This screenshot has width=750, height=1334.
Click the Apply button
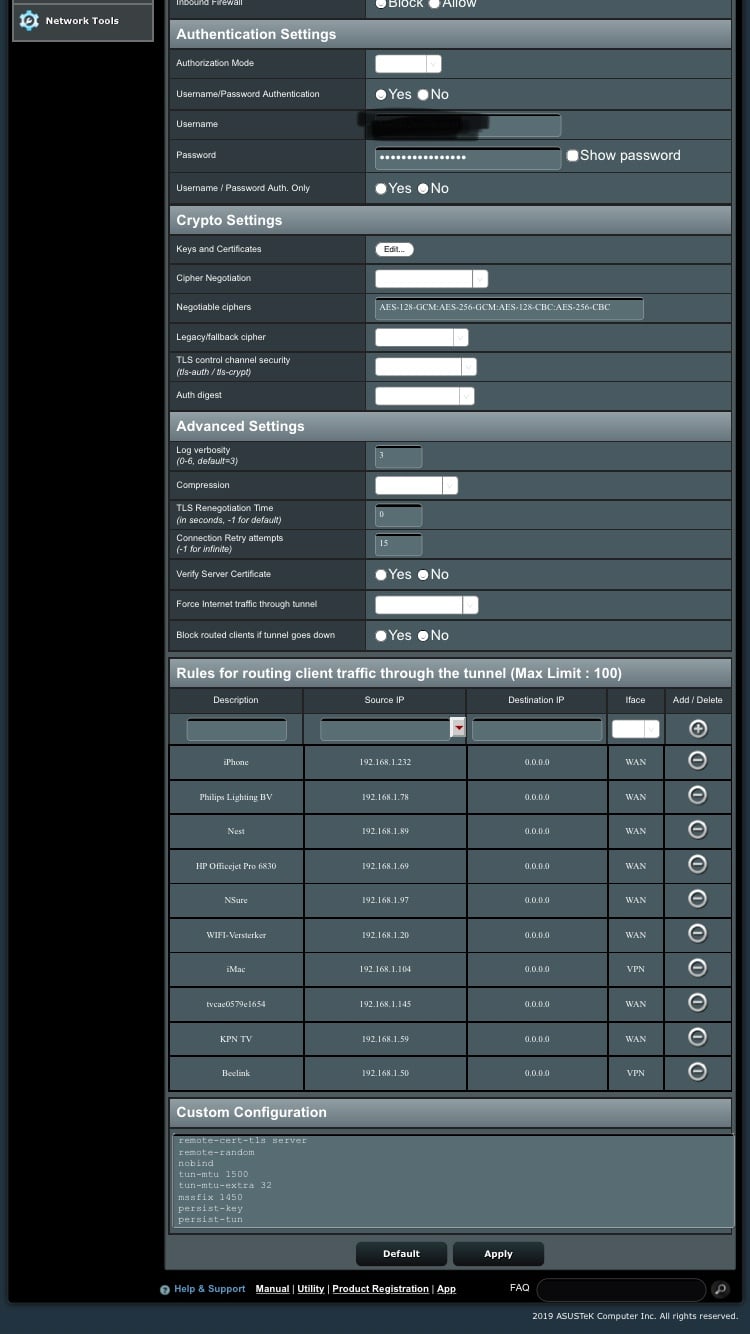pyautogui.click(x=498, y=1254)
